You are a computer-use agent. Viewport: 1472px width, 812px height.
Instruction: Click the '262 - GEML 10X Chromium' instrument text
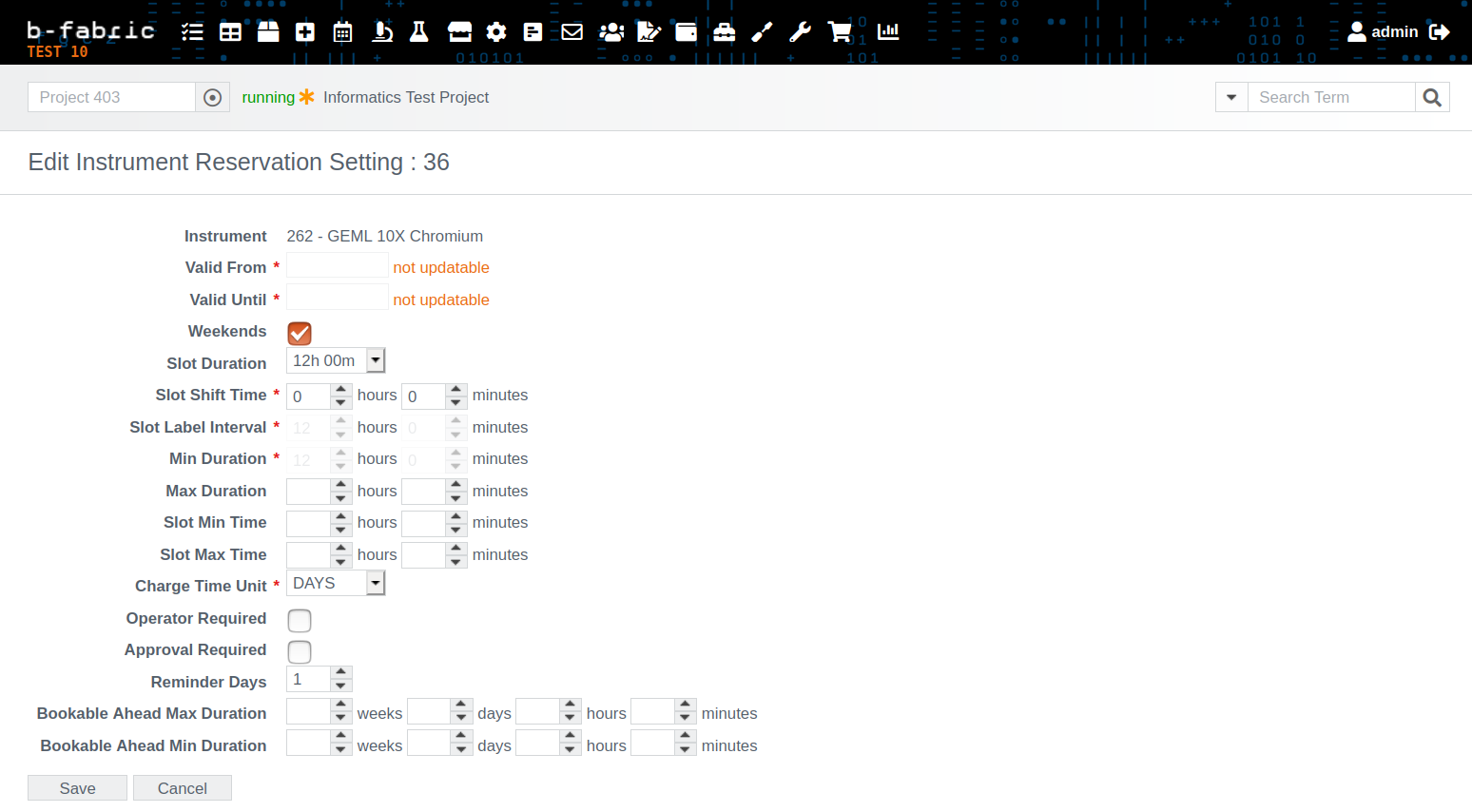coord(385,236)
